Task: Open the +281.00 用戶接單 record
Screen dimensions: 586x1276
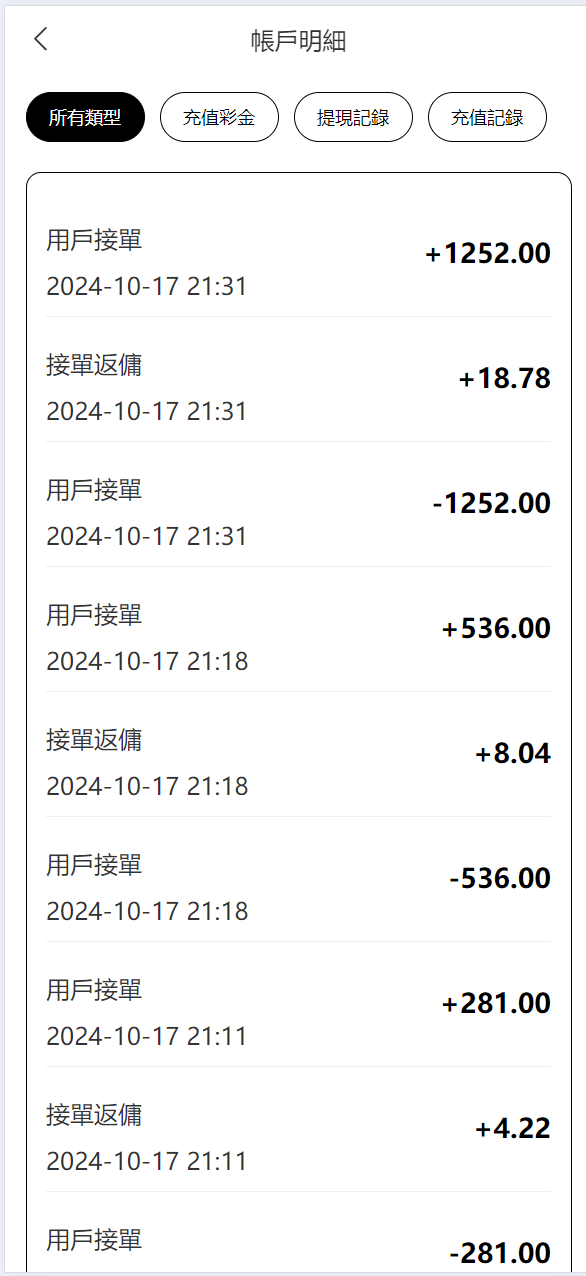Action: tap(298, 1005)
